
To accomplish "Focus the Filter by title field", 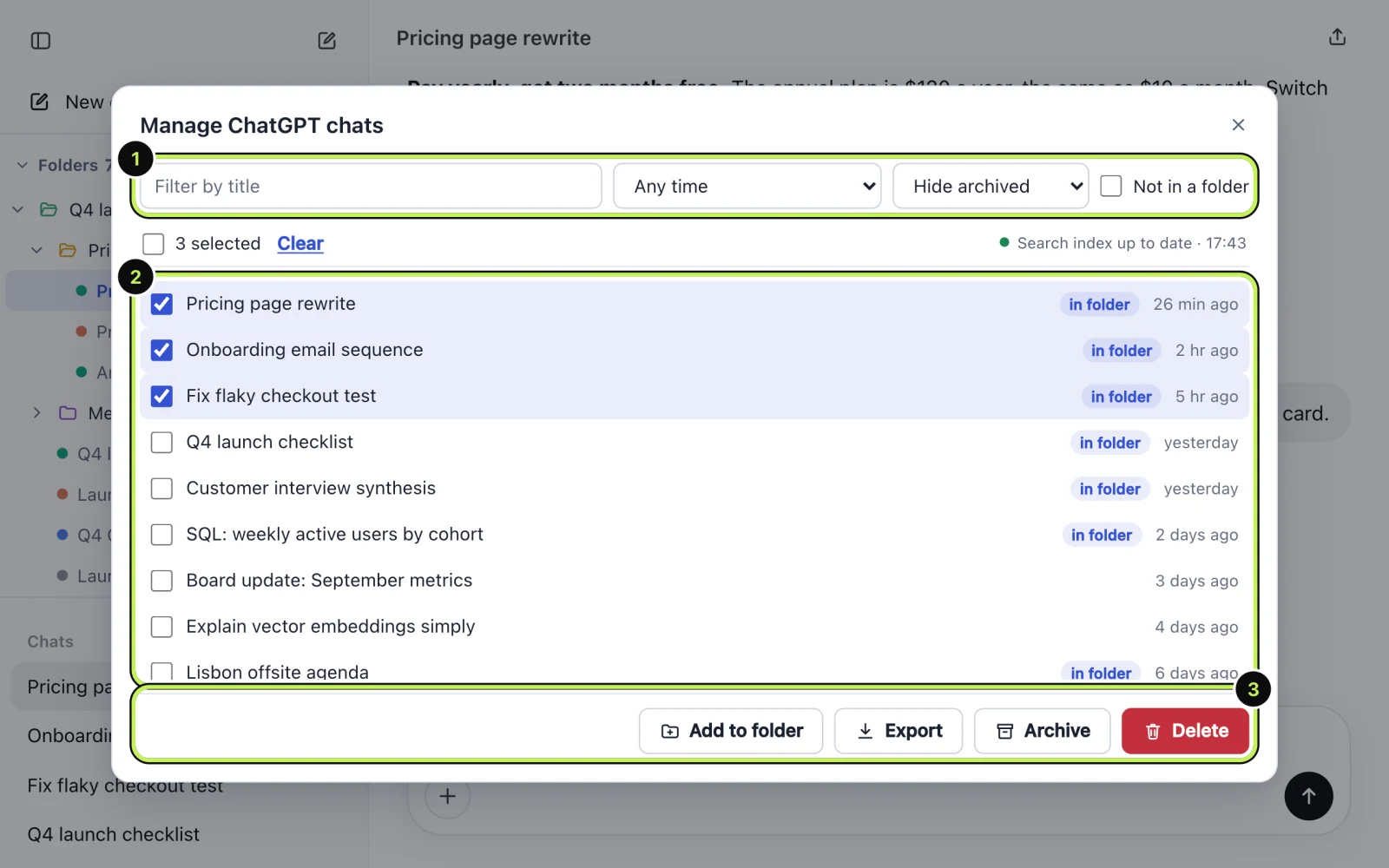I will coord(371,186).
